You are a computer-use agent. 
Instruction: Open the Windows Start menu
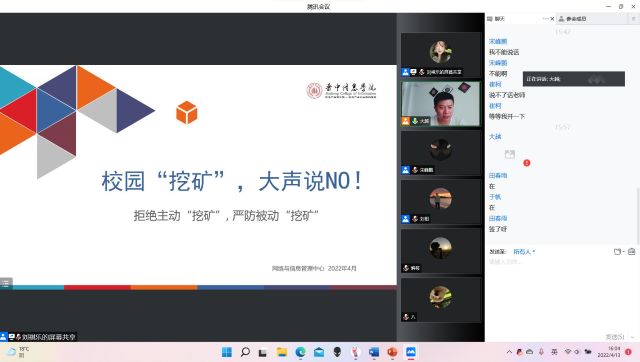tap(227, 352)
